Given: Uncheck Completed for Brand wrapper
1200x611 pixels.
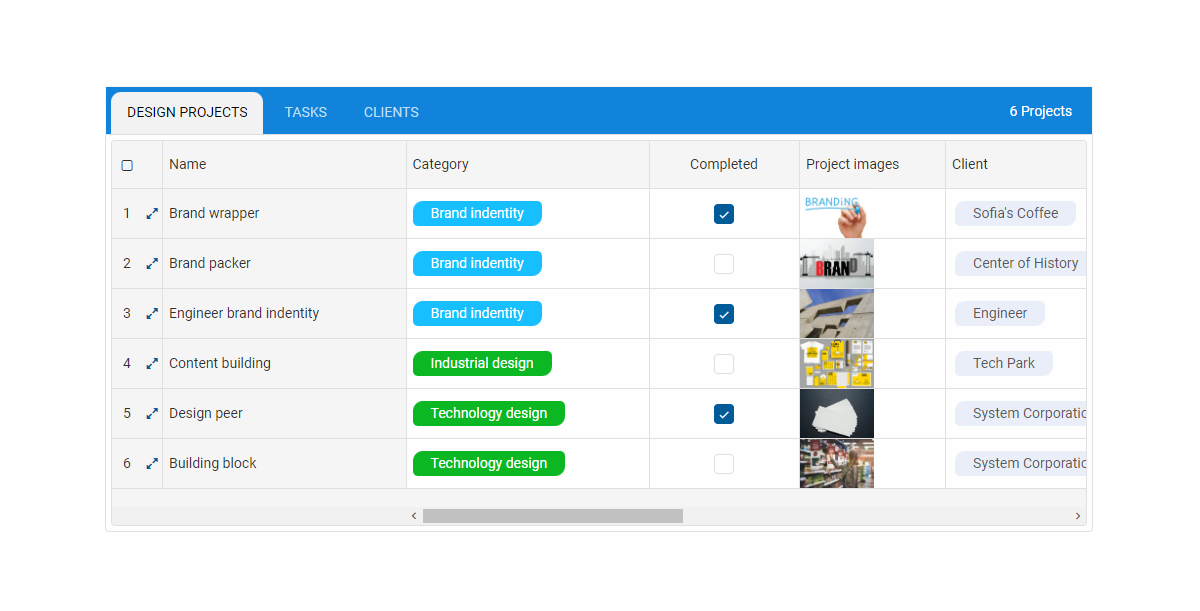Looking at the screenshot, I should [723, 213].
